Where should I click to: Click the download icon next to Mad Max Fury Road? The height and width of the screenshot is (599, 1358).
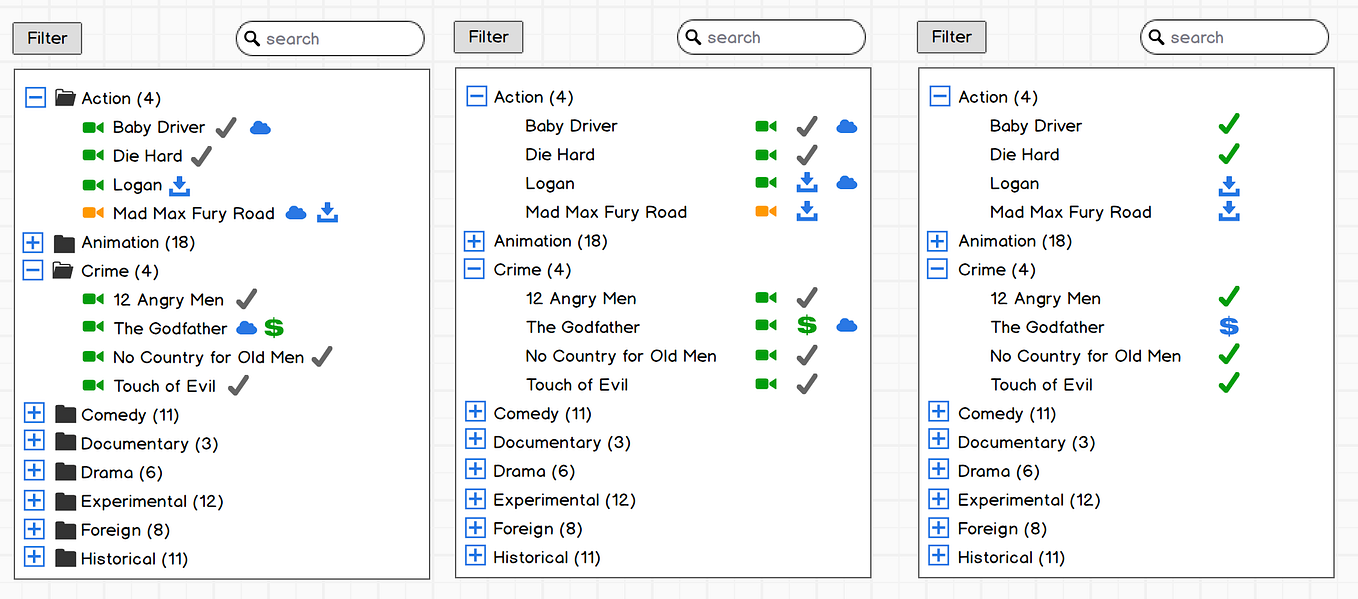(327, 213)
